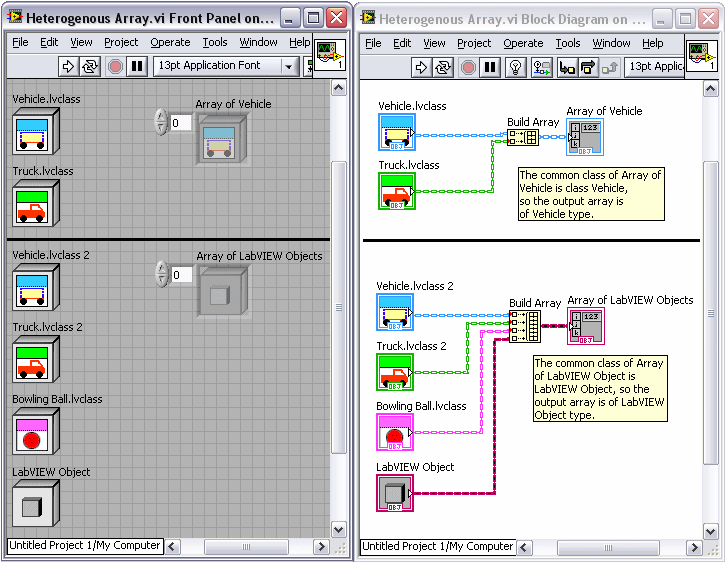
Task: Click comment about Array of Vehicle class
Action: pos(591,194)
